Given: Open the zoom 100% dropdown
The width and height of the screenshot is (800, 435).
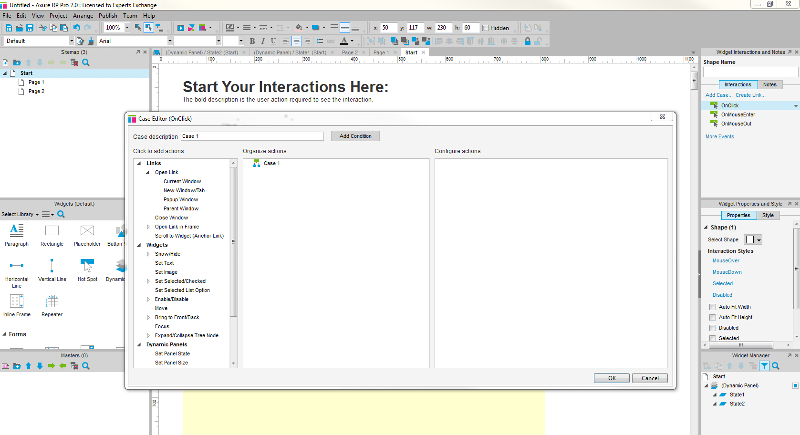Looking at the screenshot, I should [x=127, y=28].
